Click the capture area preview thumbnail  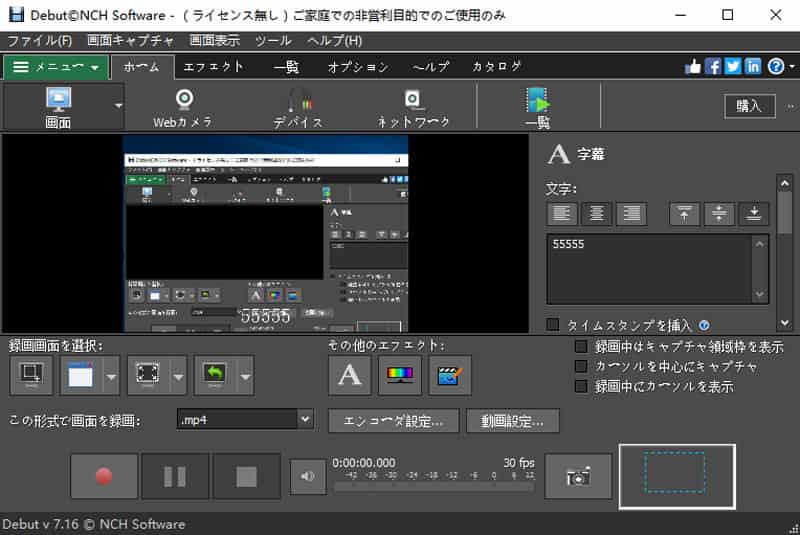(x=677, y=476)
